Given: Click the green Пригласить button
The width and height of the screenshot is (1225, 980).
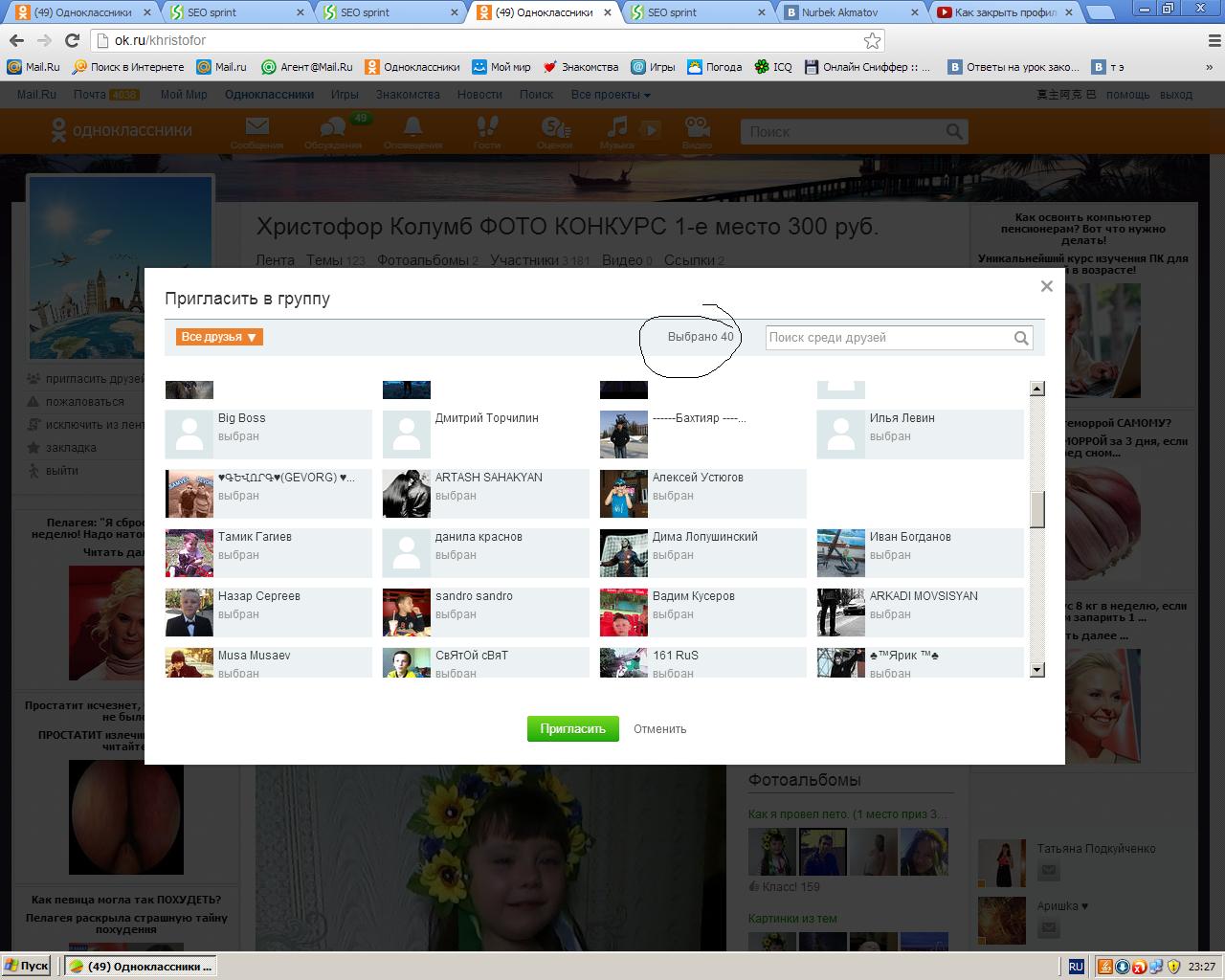Looking at the screenshot, I should tap(572, 728).
